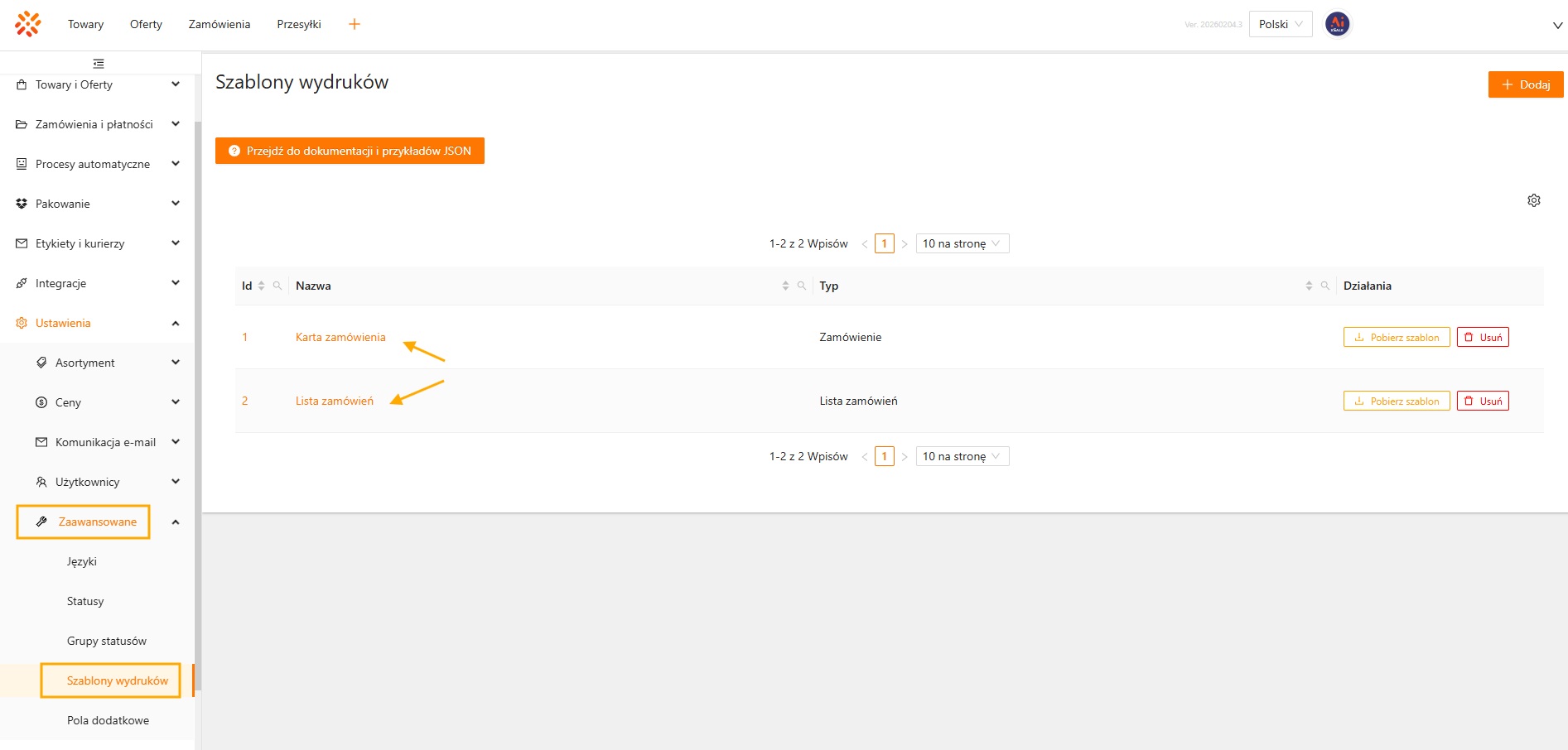Go to documentation and JSON examples

[x=350, y=151]
